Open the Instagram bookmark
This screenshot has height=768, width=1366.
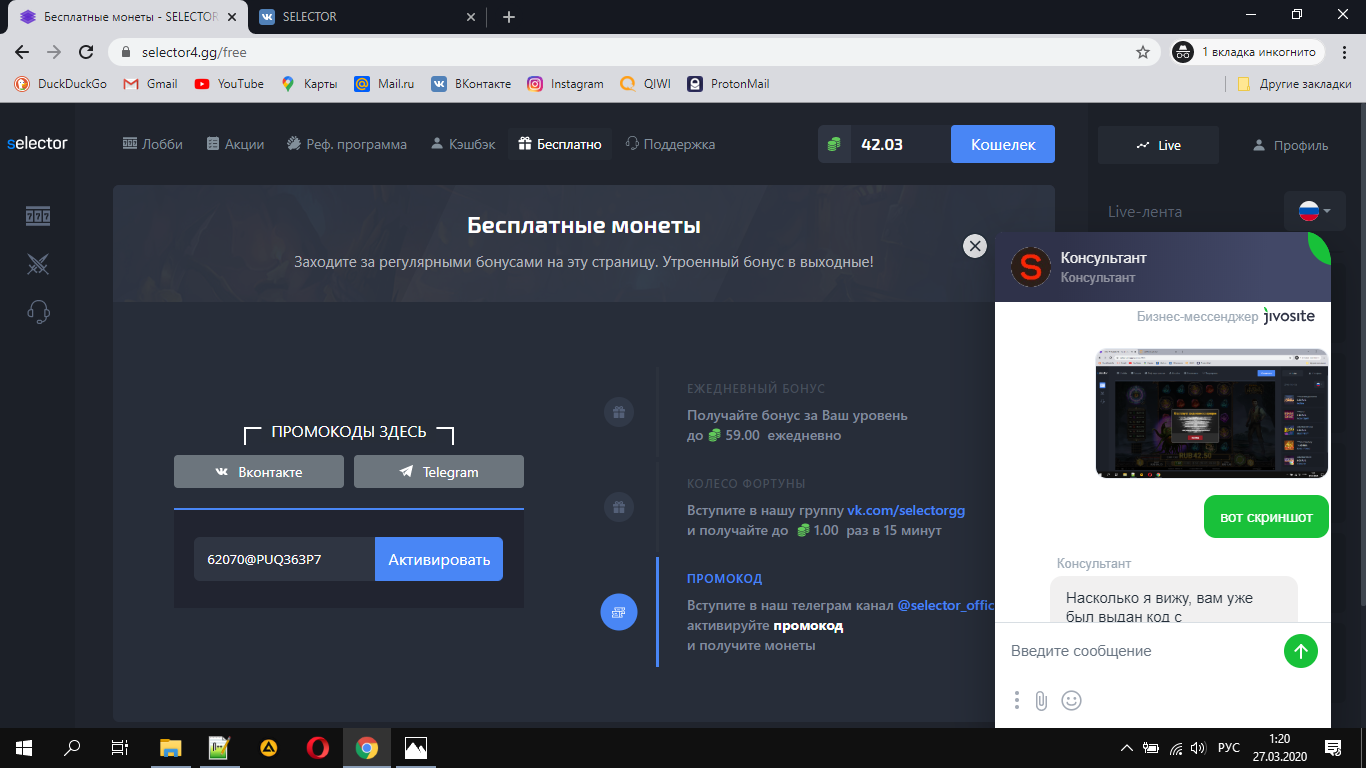click(x=566, y=84)
